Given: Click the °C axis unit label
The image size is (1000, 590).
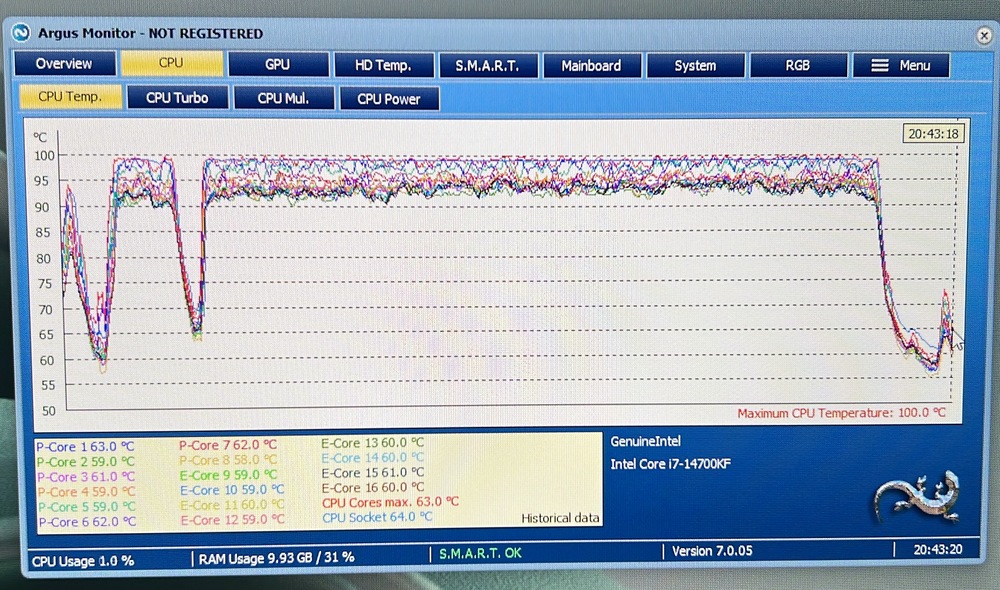Looking at the screenshot, I should [40, 137].
